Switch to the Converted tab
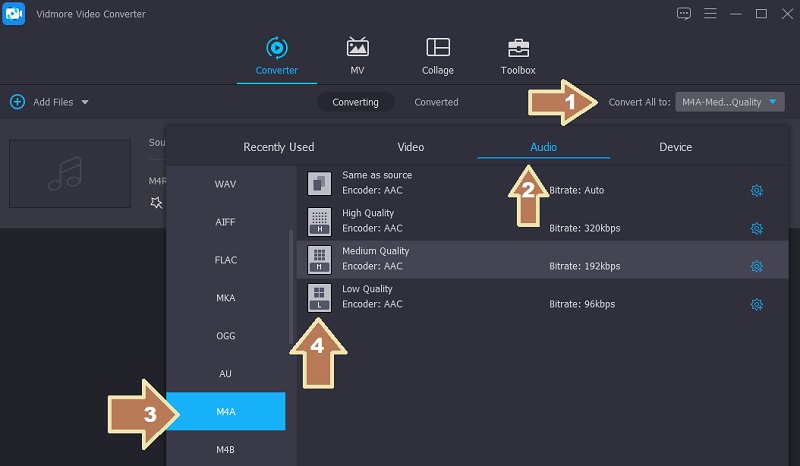 coord(436,102)
